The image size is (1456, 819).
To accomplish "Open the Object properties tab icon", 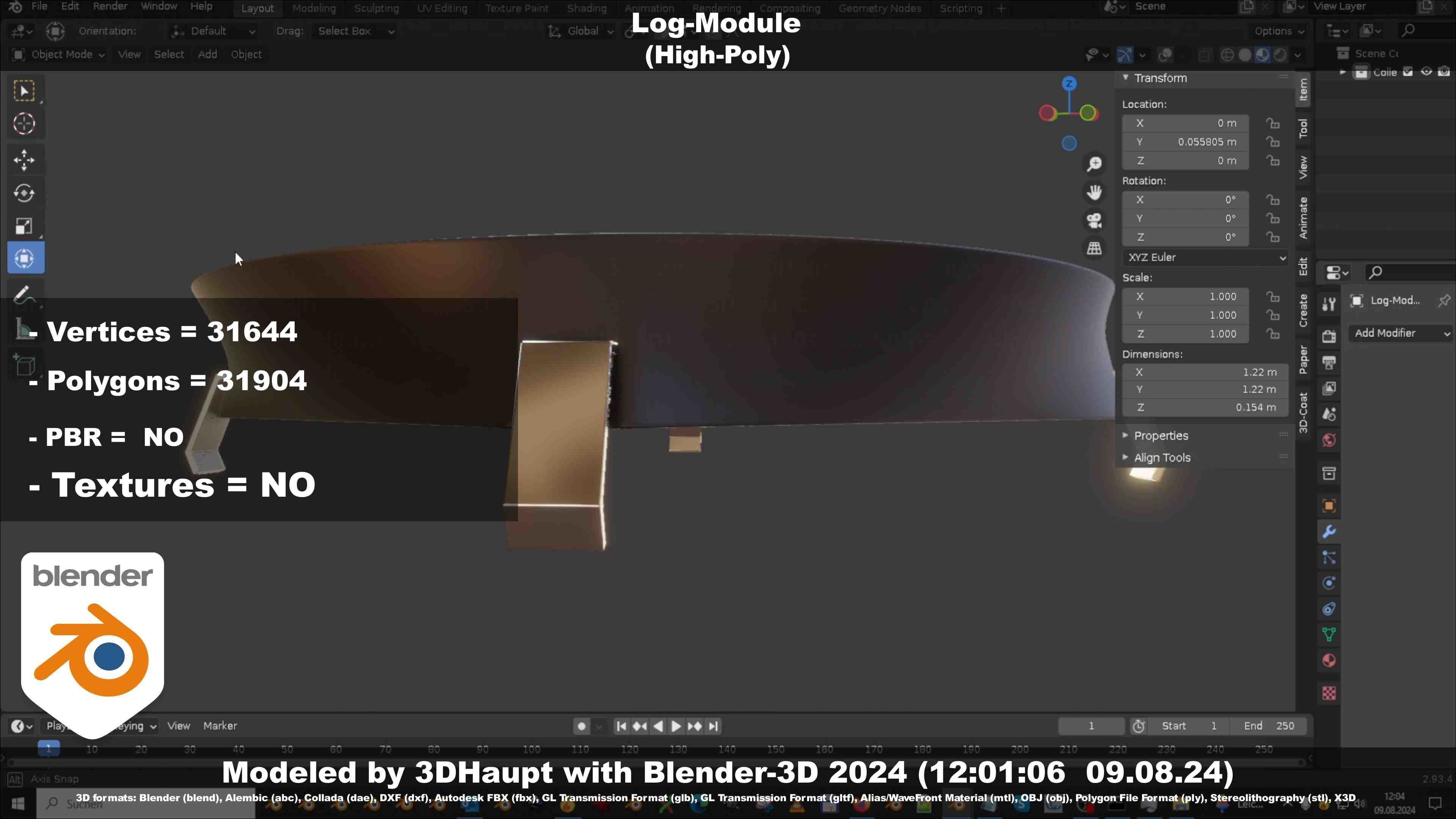I will click(x=1329, y=506).
